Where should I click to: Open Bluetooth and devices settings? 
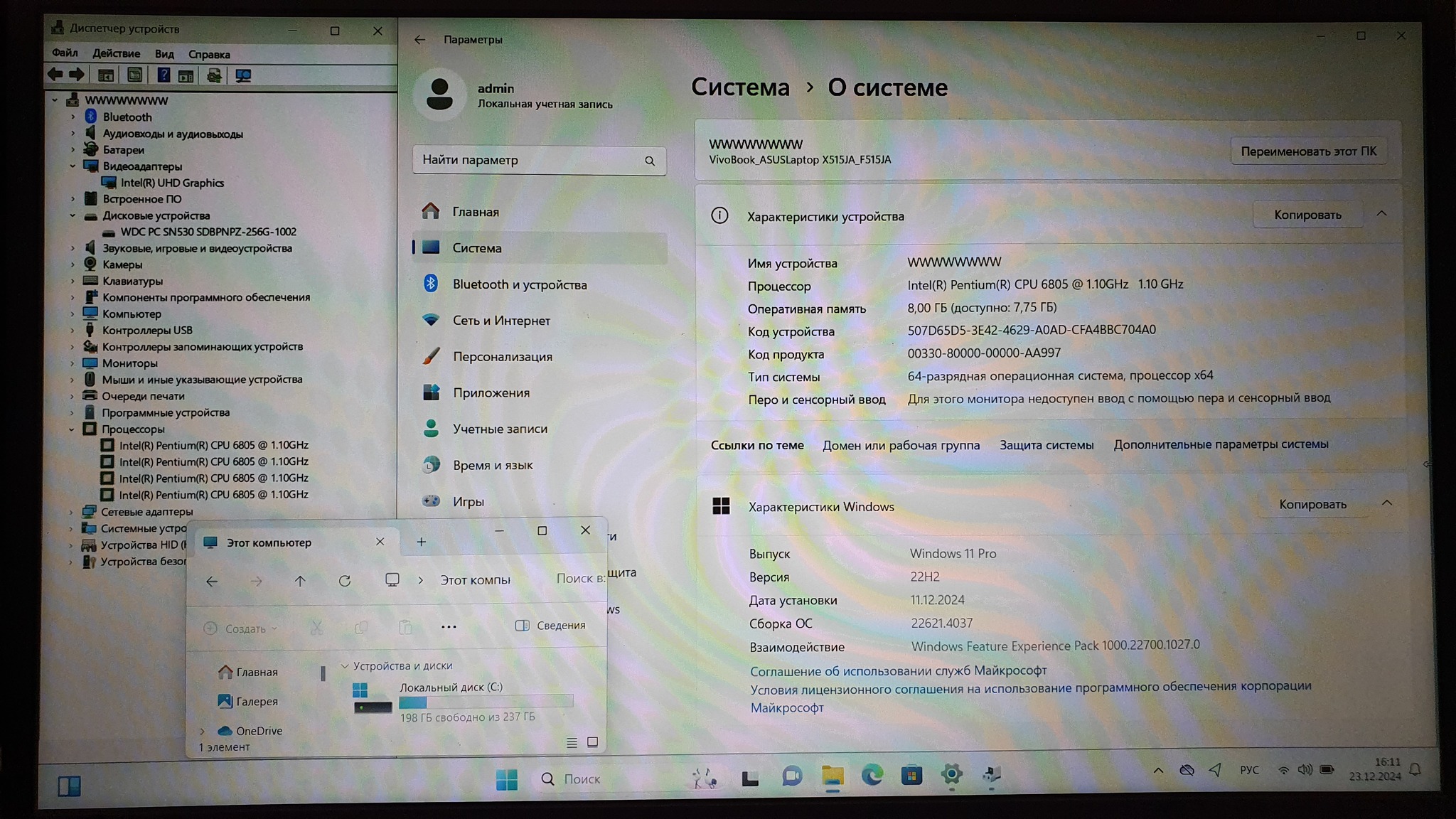click(x=519, y=284)
